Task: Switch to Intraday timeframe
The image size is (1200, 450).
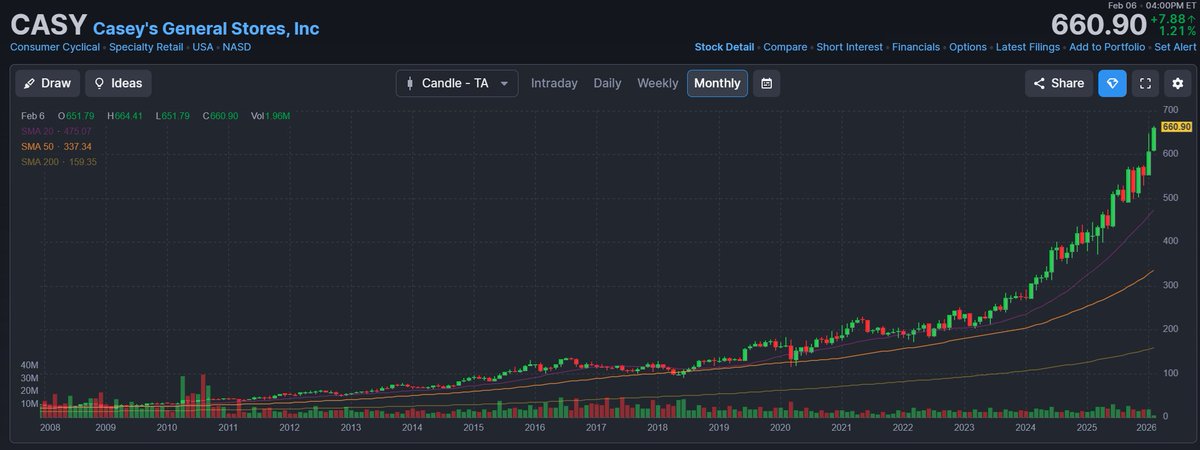Action: [554, 83]
